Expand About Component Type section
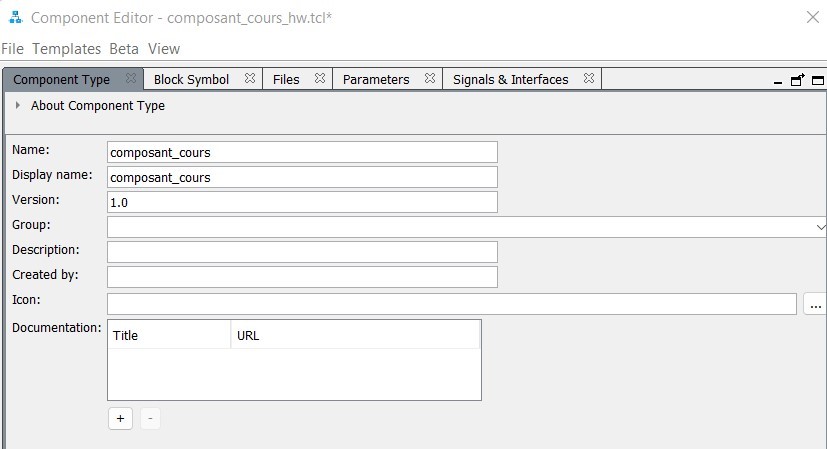The width and height of the screenshot is (827, 449). point(18,105)
